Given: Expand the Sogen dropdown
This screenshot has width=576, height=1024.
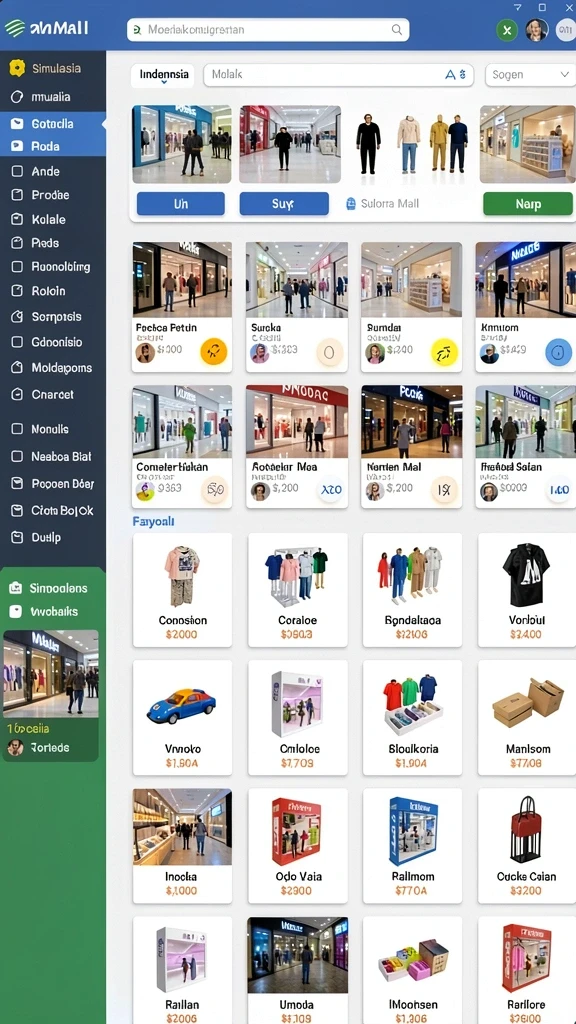Looking at the screenshot, I should tap(530, 74).
